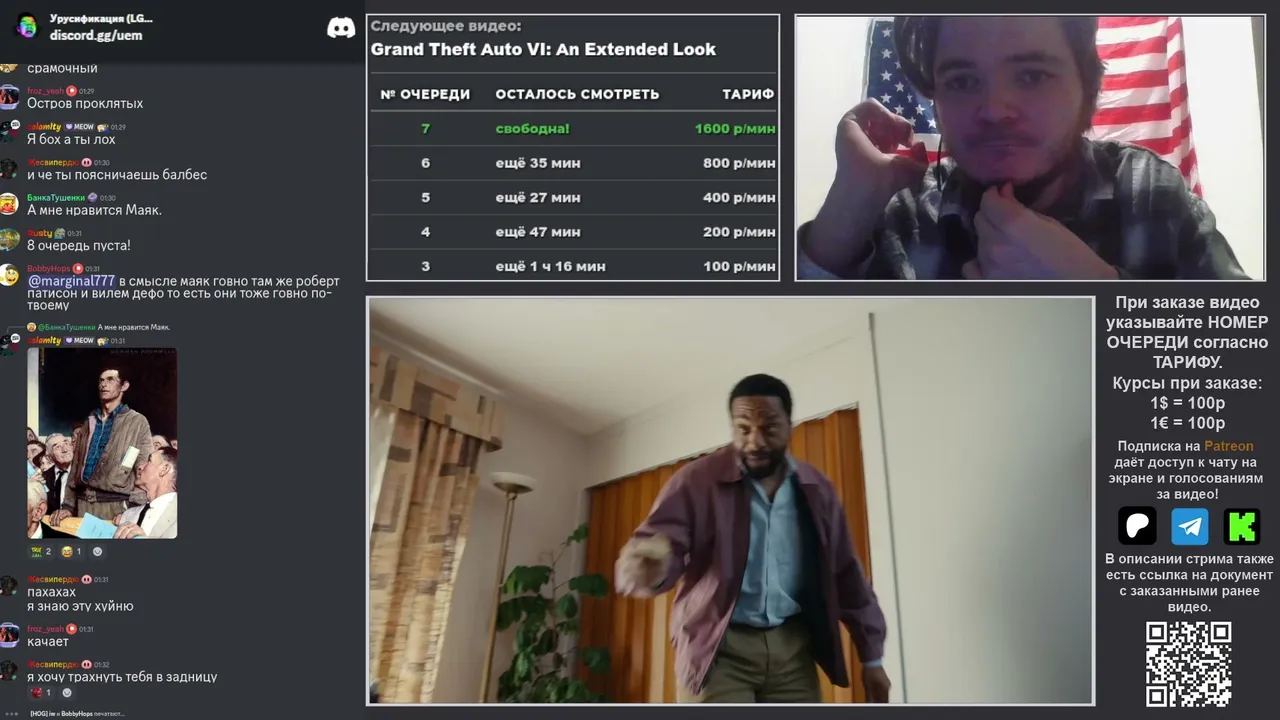
Task: Click the laughing emoji reaction with count 1
Action: pyautogui.click(x=71, y=551)
